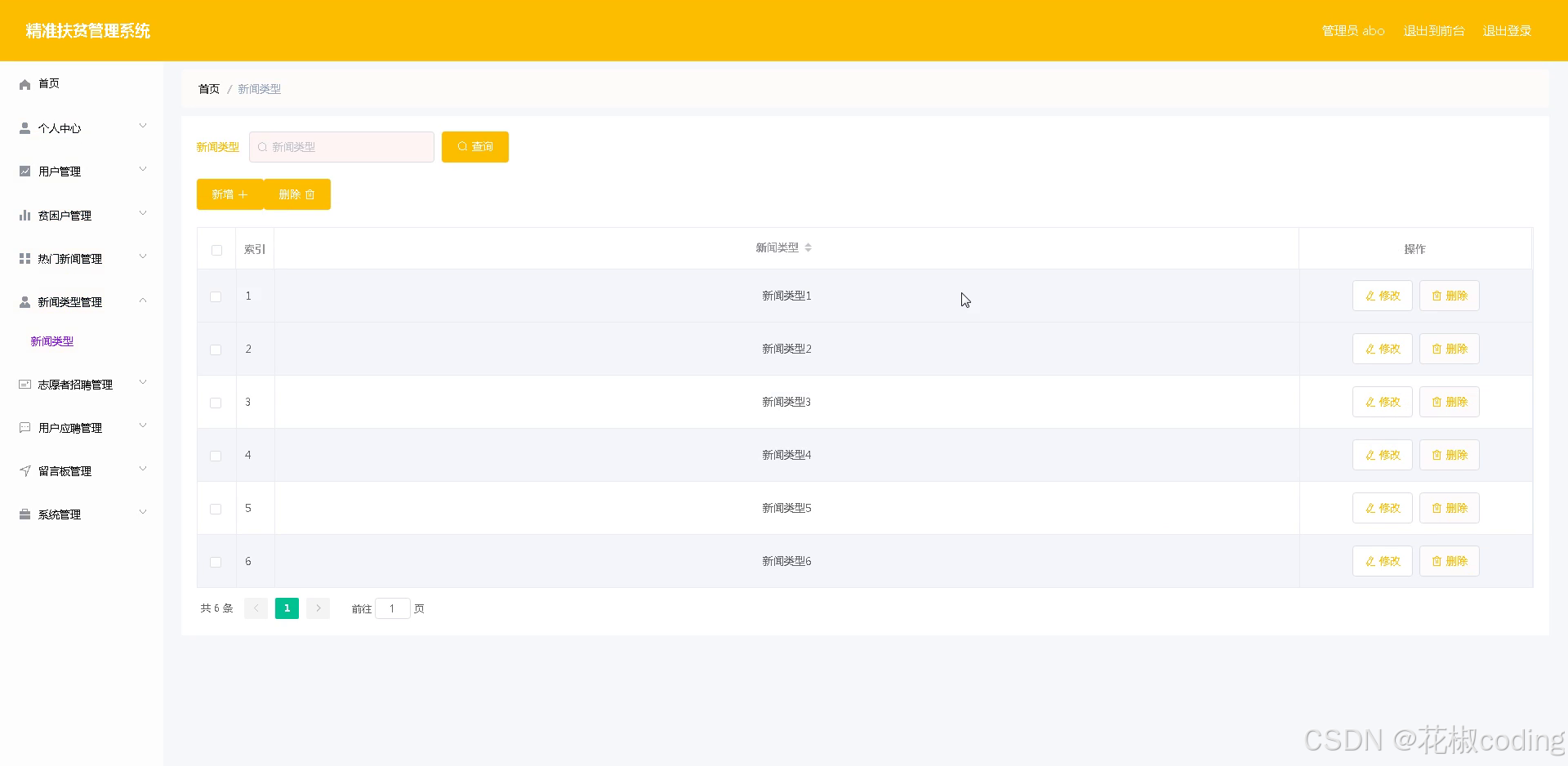
Task: Focus the 新闻类型 search input field
Action: tap(341, 147)
